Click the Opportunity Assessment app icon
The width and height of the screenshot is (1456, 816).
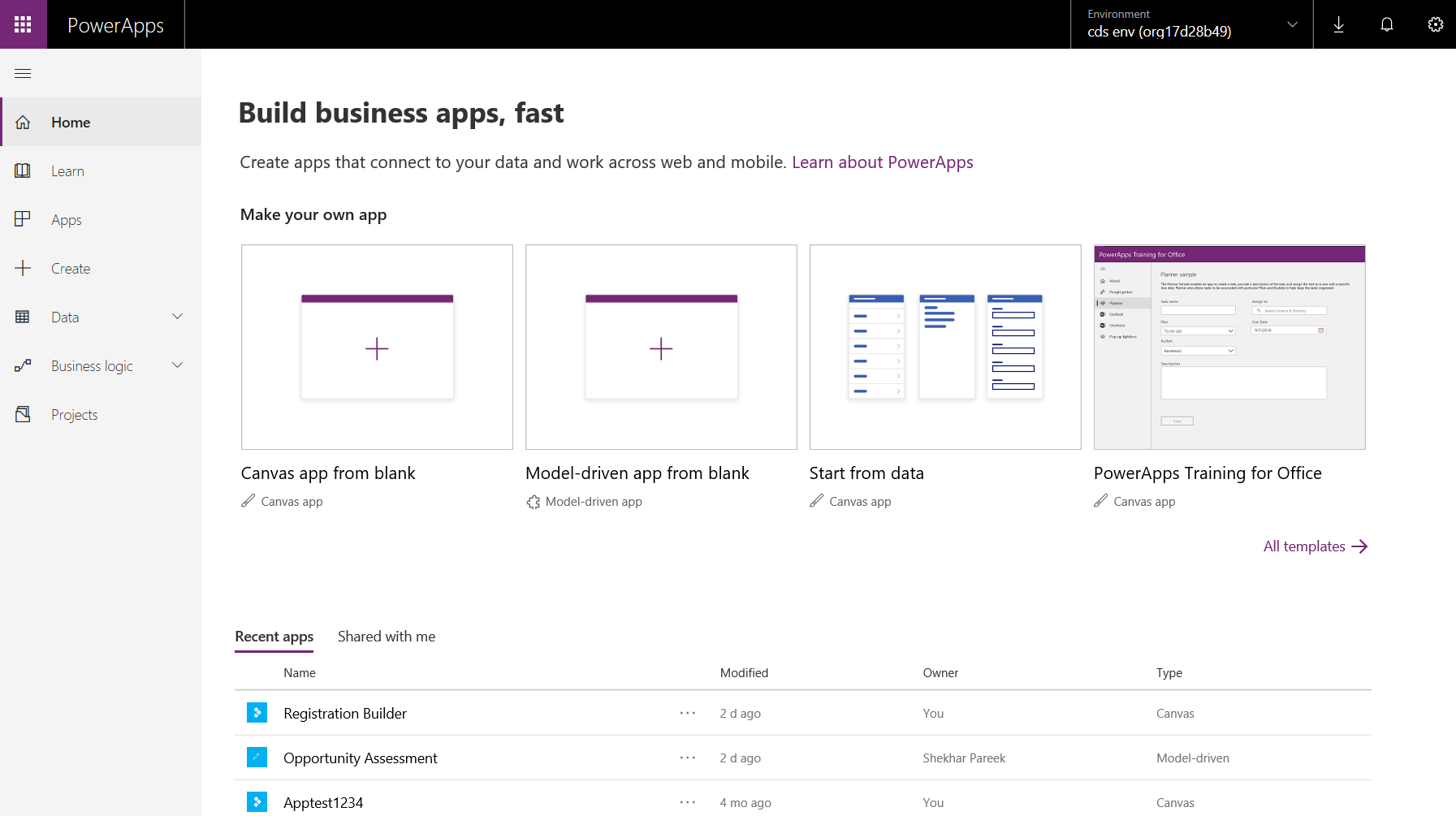[257, 758]
